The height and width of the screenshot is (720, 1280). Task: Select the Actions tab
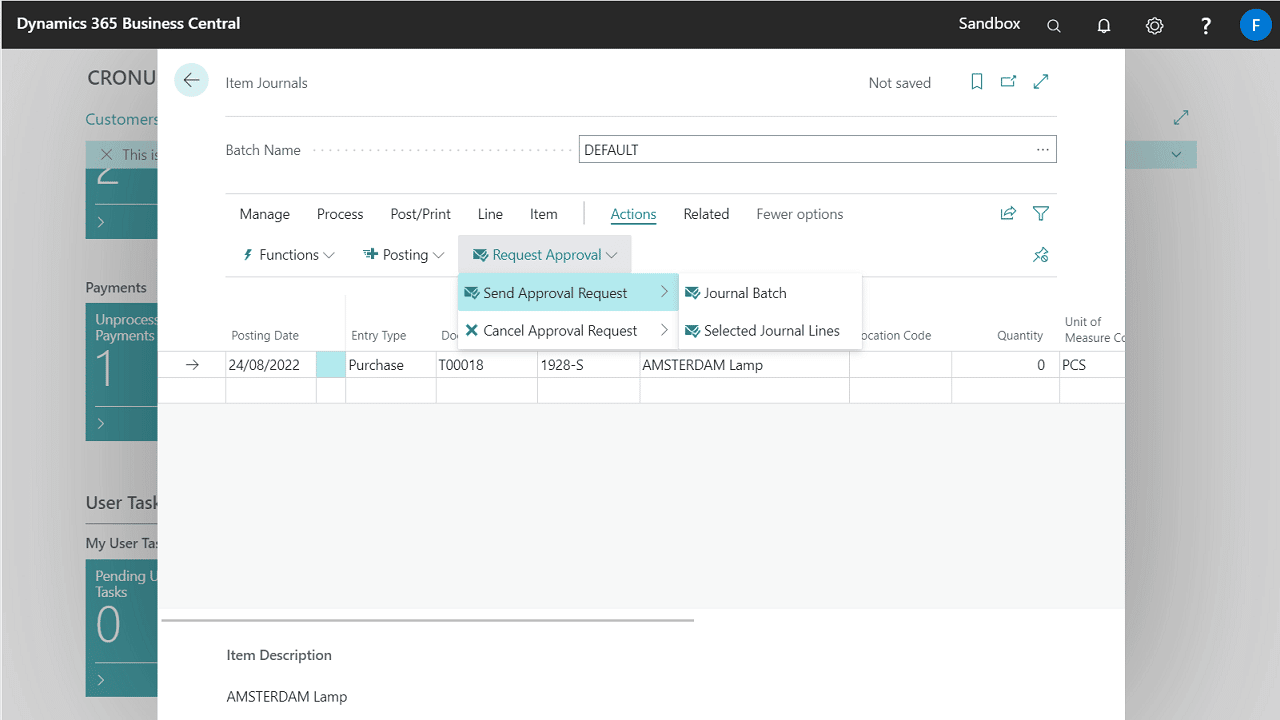click(633, 214)
